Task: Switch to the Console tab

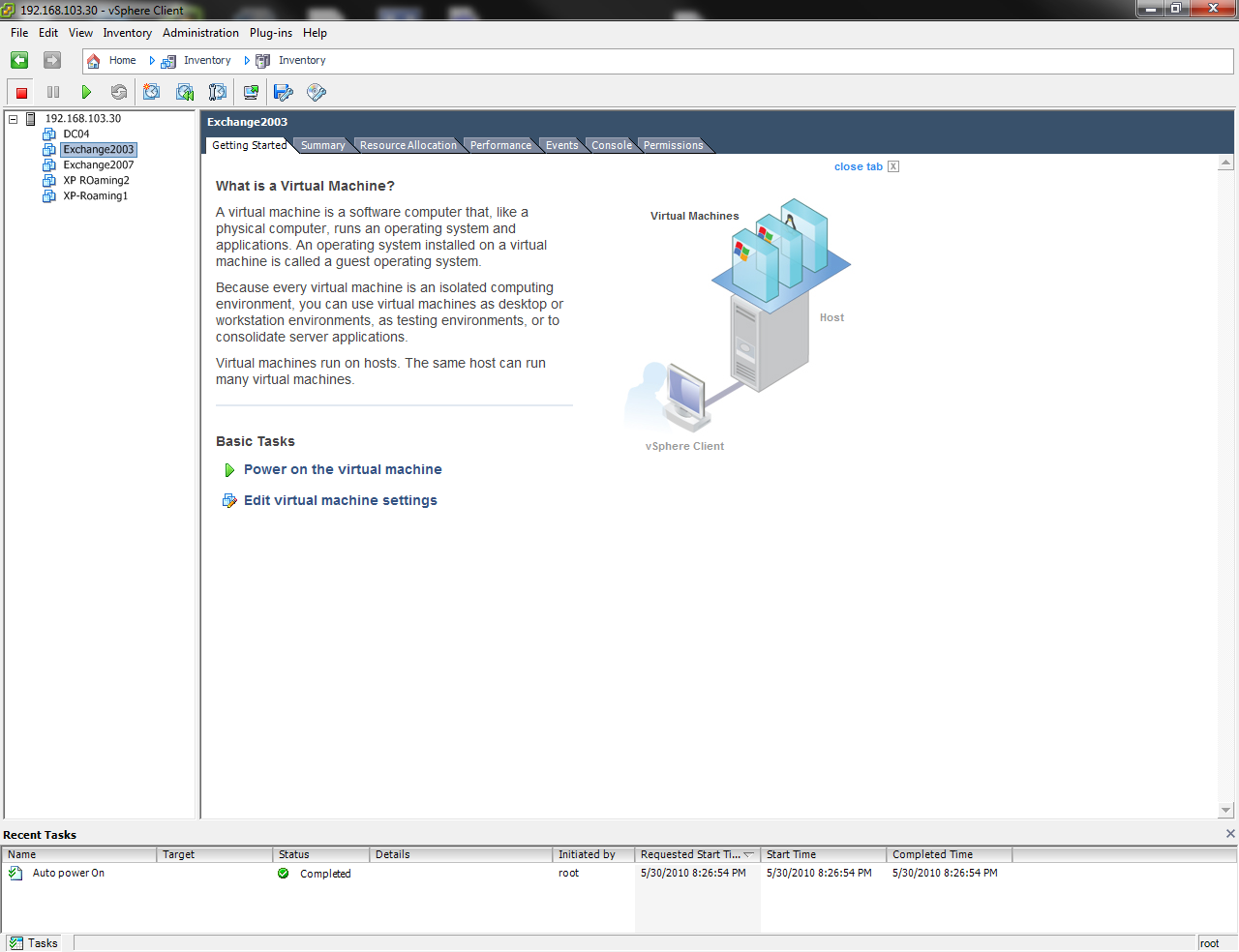Action: click(x=612, y=145)
